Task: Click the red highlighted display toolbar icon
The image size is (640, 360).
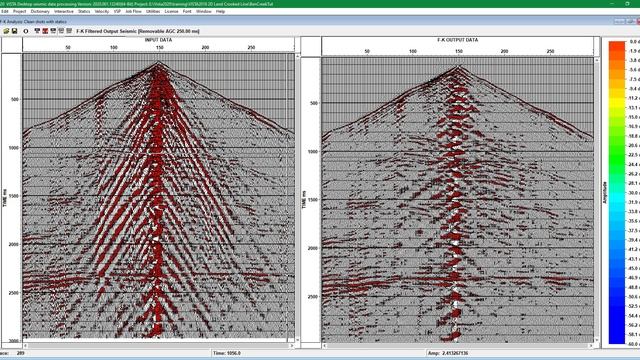Action: coord(45,31)
